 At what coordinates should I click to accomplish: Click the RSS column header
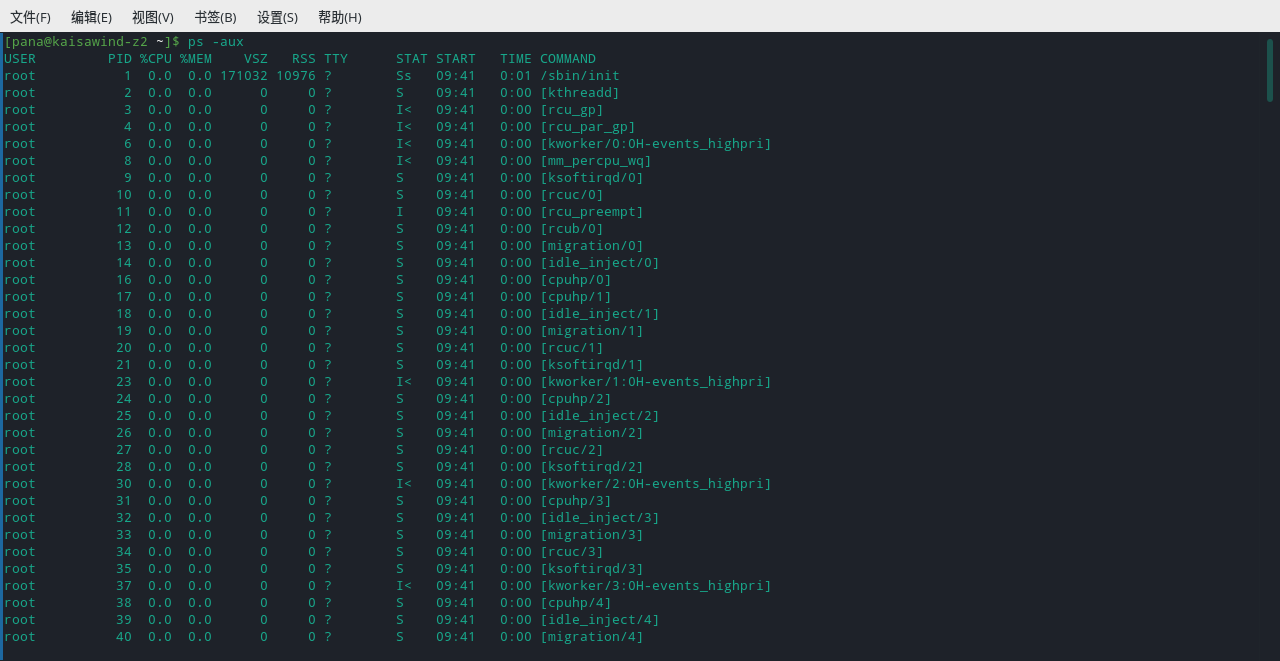tap(304, 58)
